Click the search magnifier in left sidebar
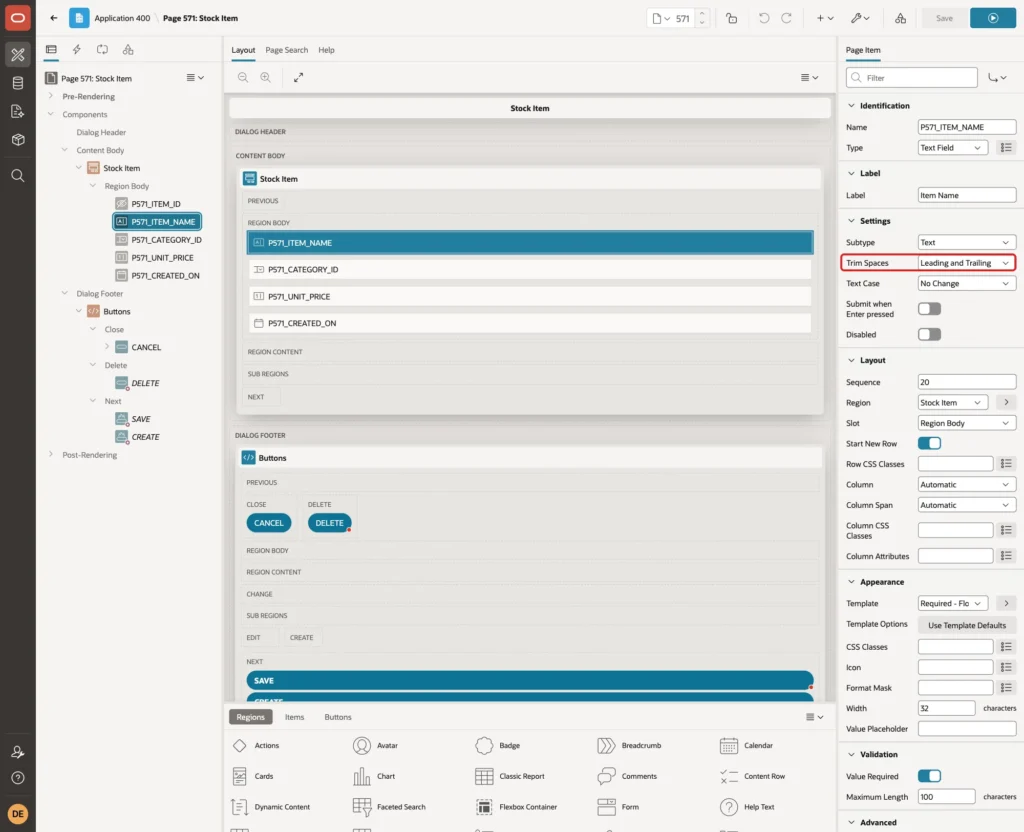The width and height of the screenshot is (1024, 832). coord(18,176)
